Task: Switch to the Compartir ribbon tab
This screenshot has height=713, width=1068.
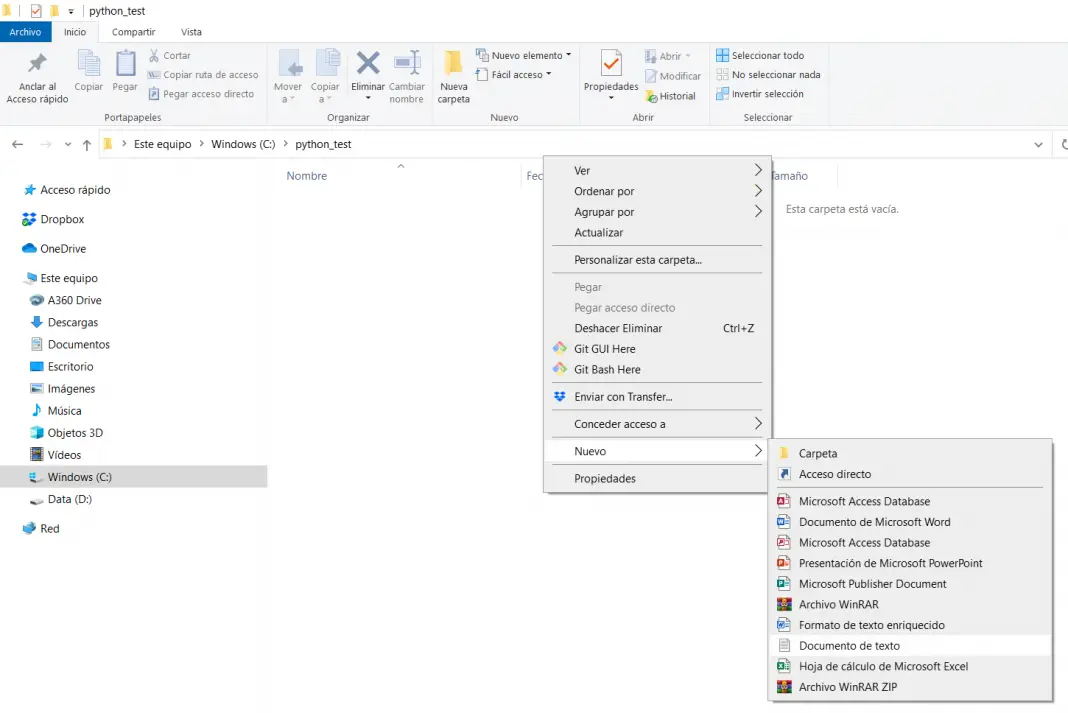Action: click(x=133, y=32)
